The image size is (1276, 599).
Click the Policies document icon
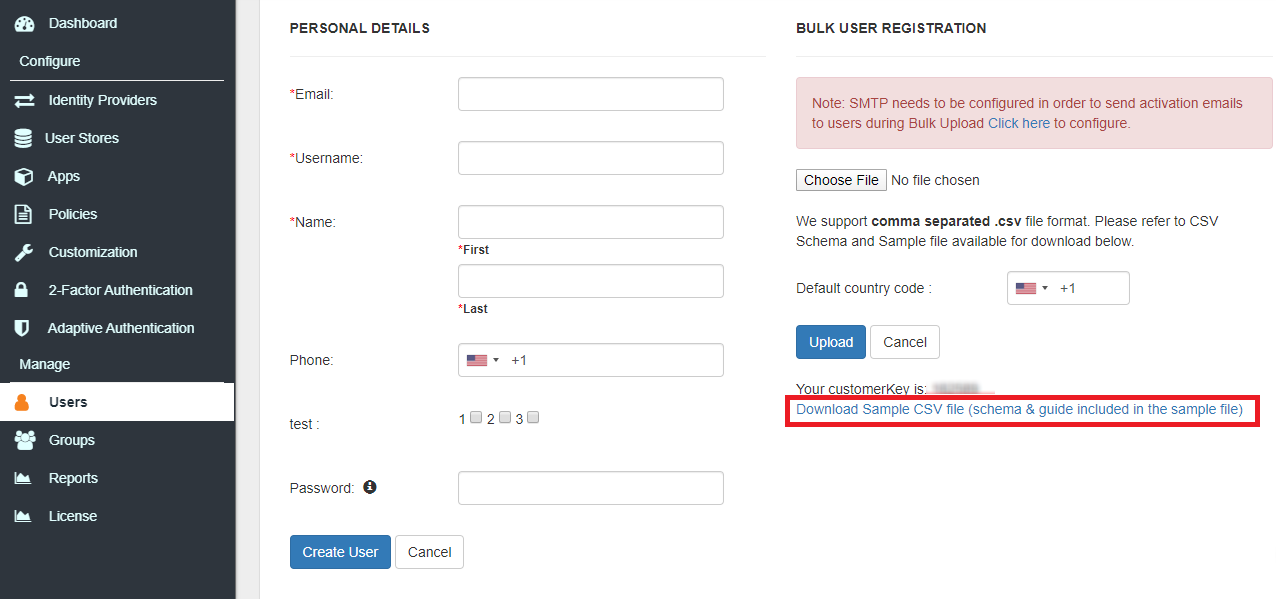[x=23, y=214]
